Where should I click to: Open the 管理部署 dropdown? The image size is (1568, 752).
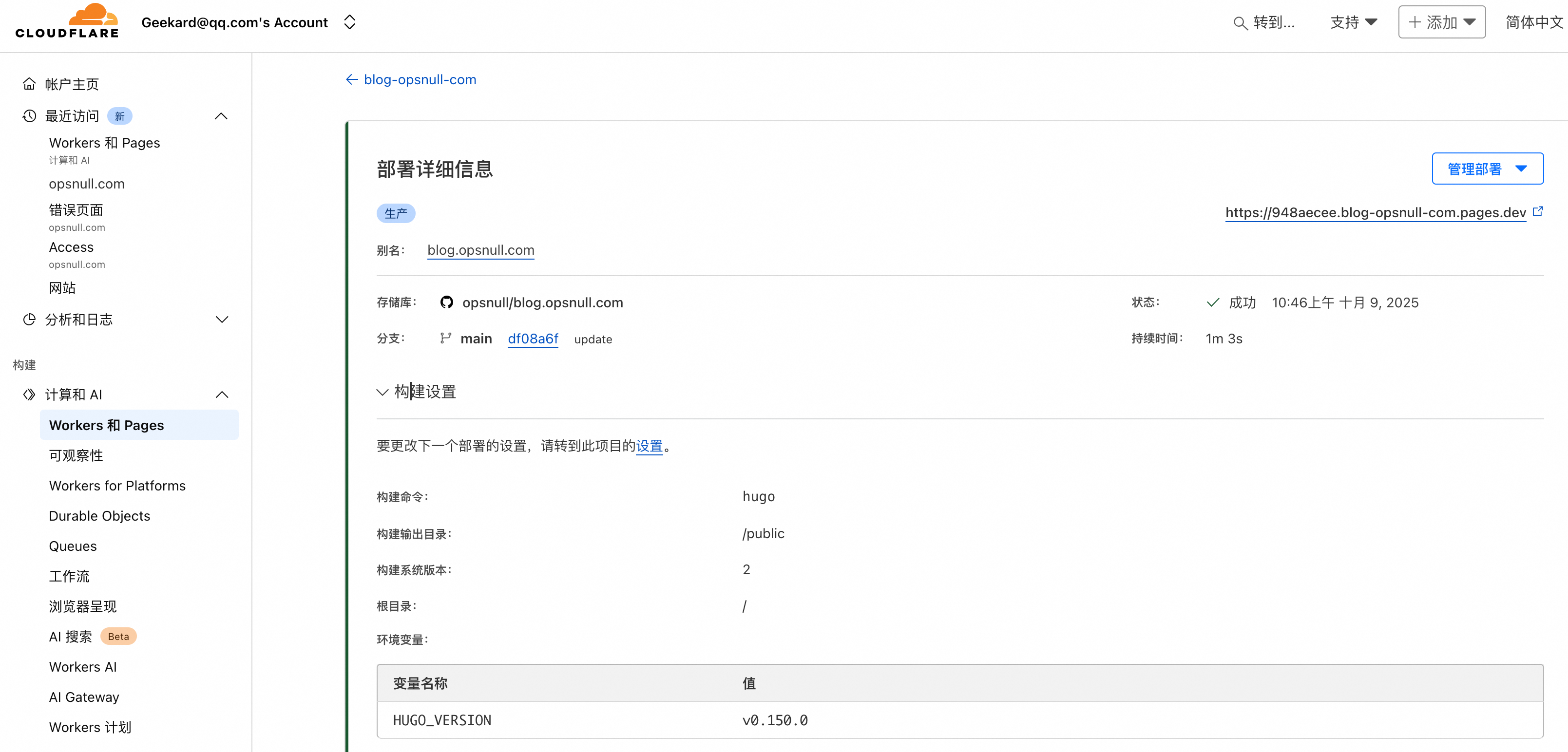tap(1487, 169)
